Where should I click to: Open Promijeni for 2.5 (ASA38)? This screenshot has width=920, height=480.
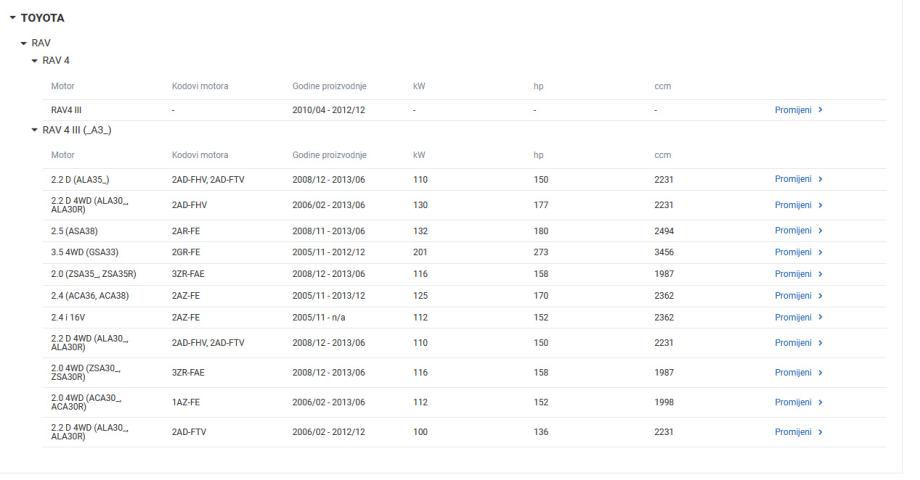point(798,231)
